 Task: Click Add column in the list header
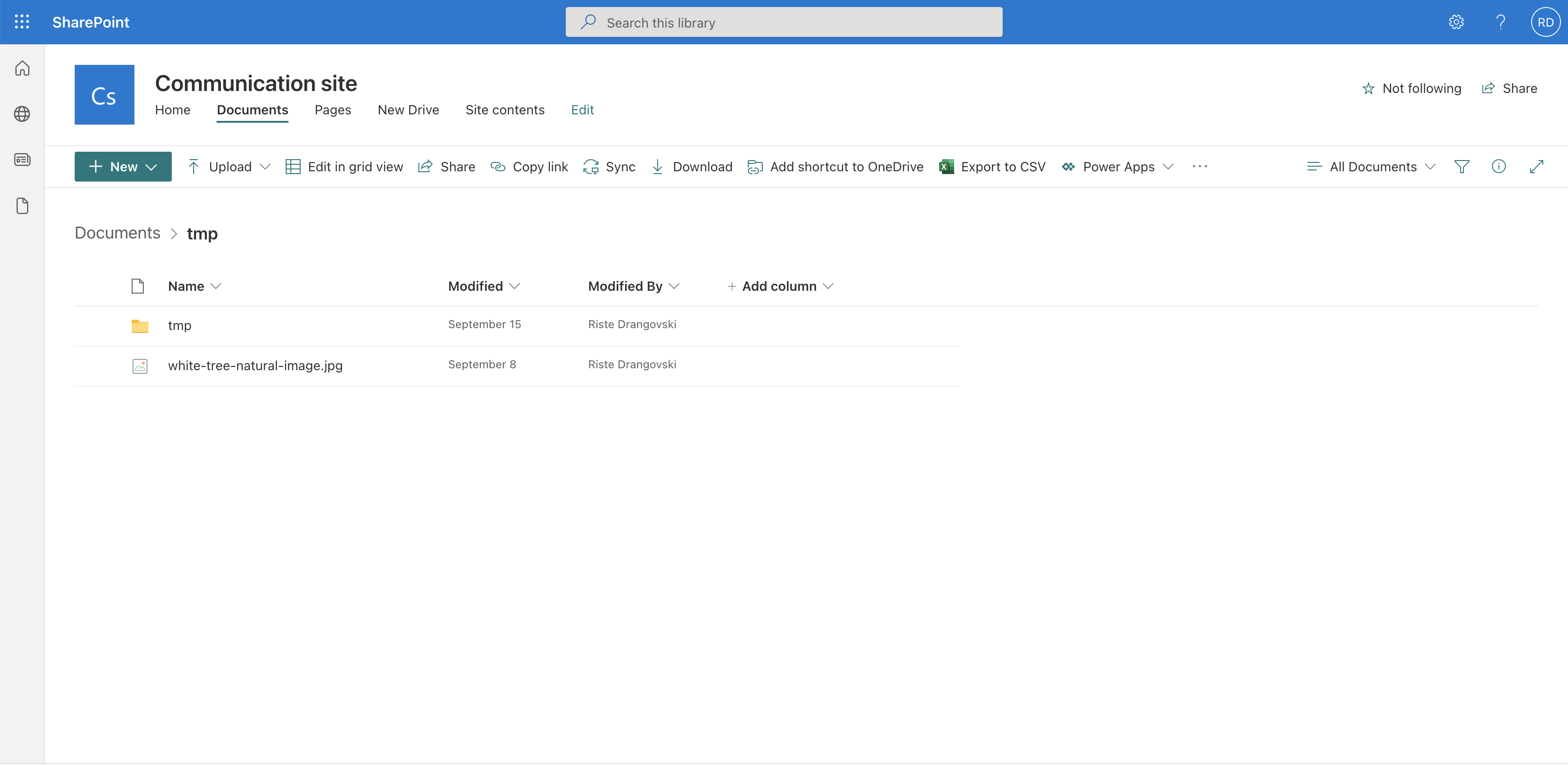pyautogui.click(x=780, y=286)
